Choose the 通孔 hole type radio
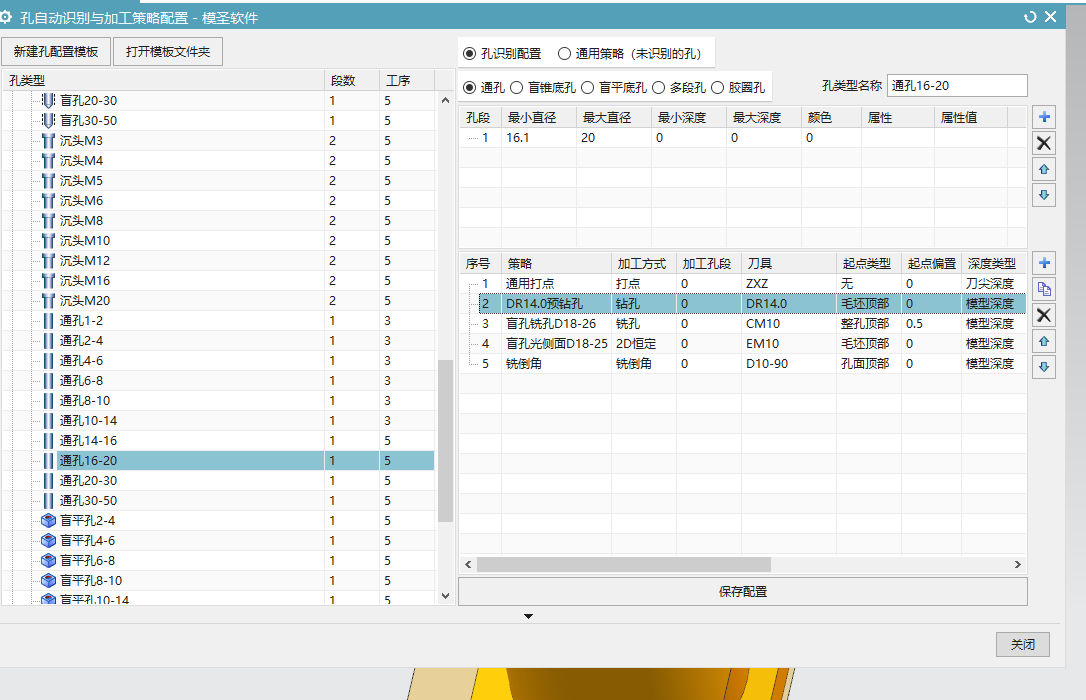 coord(470,87)
